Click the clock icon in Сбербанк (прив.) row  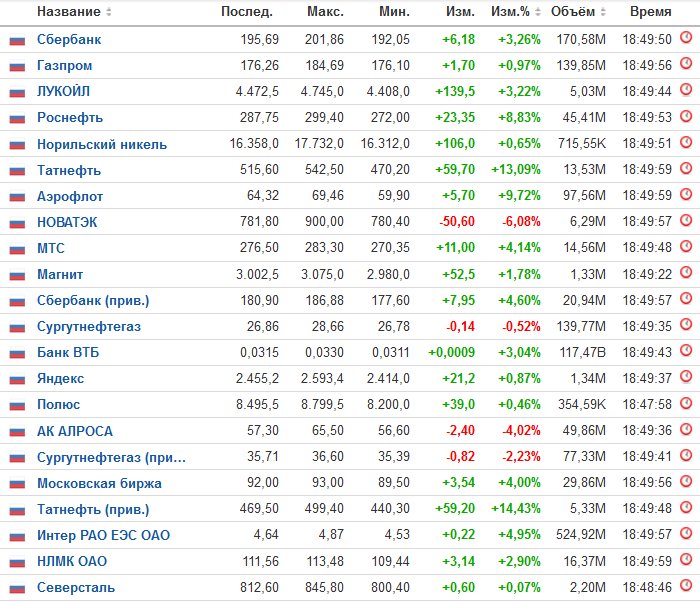[686, 299]
